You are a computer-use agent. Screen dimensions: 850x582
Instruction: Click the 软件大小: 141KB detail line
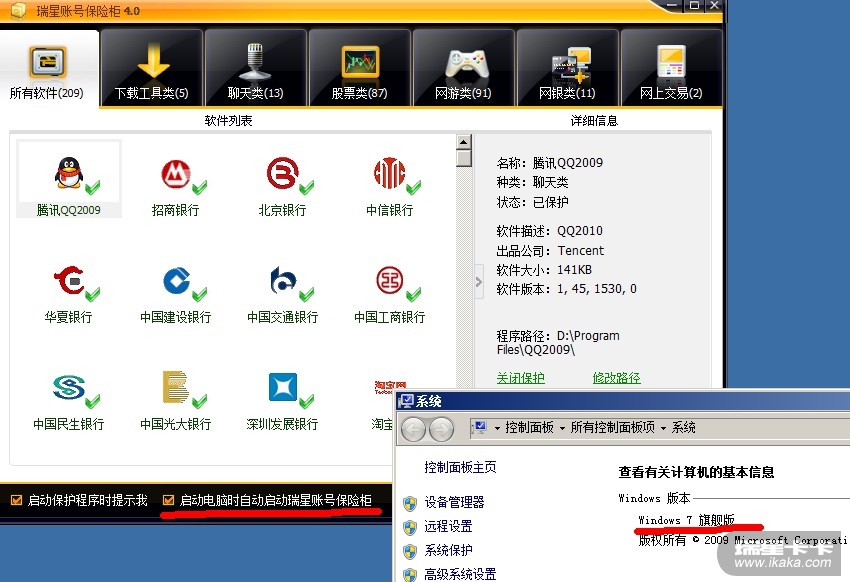pyautogui.click(x=544, y=270)
